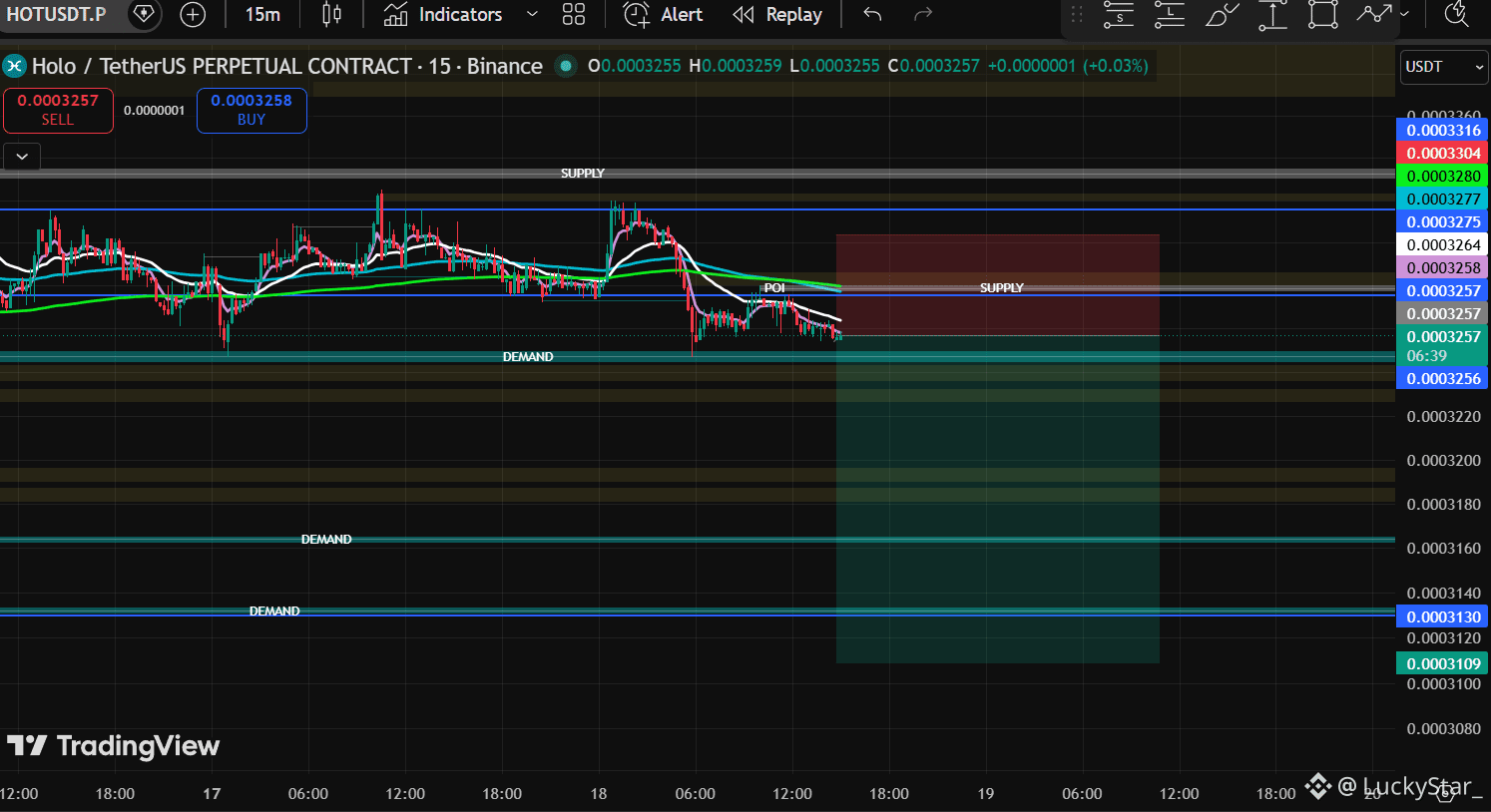Start bar Replay mode
Screen dimensions: 1491x812
click(777, 14)
